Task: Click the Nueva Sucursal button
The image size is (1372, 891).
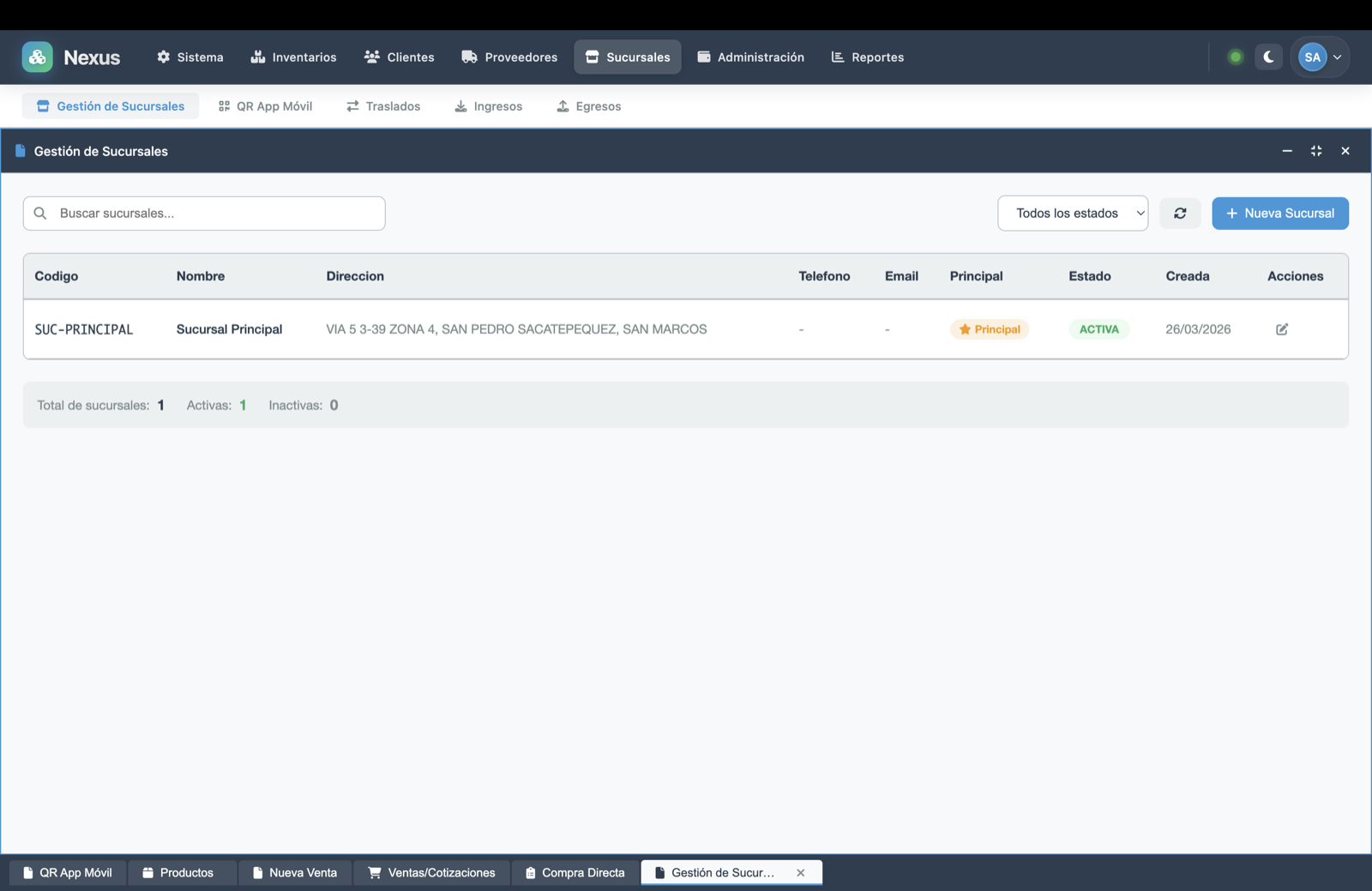Action: click(1279, 213)
